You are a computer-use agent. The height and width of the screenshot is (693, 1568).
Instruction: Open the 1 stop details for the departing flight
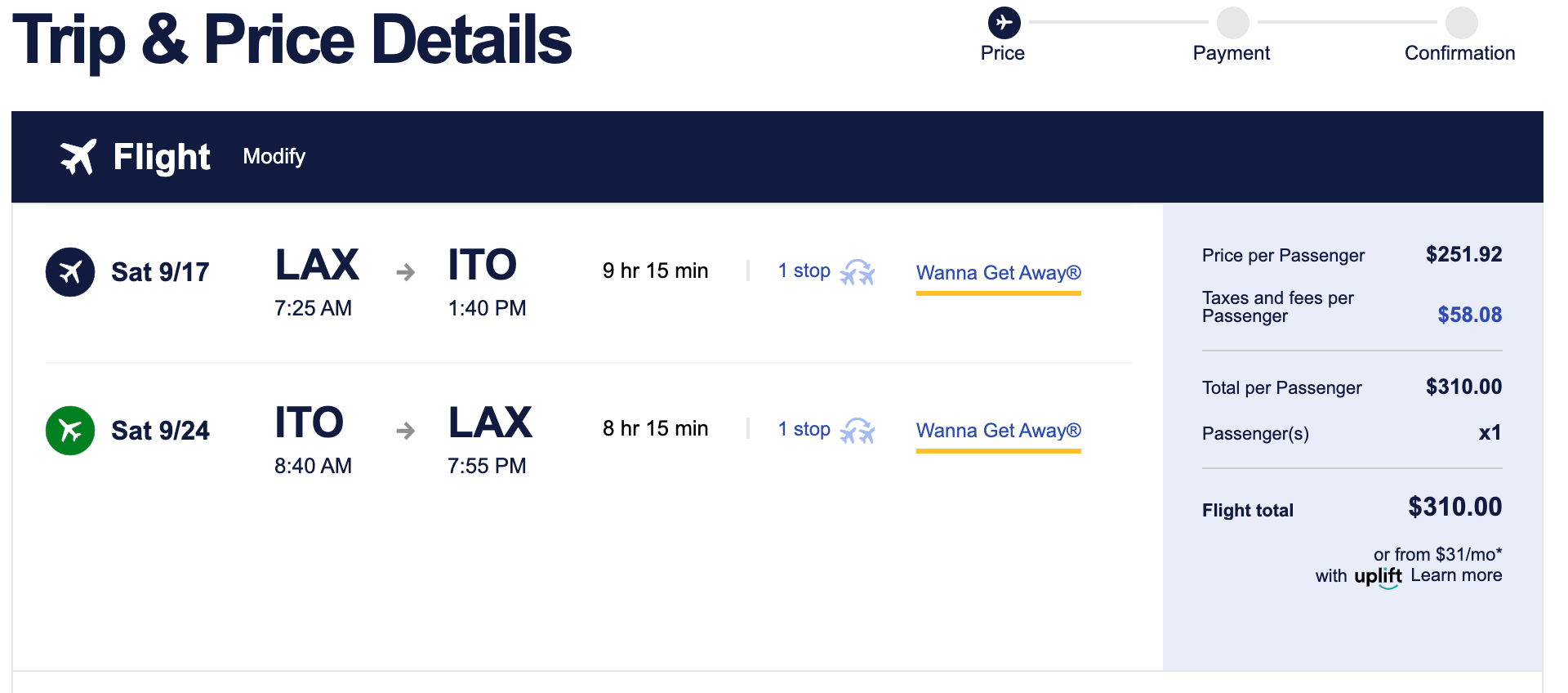[x=804, y=271]
